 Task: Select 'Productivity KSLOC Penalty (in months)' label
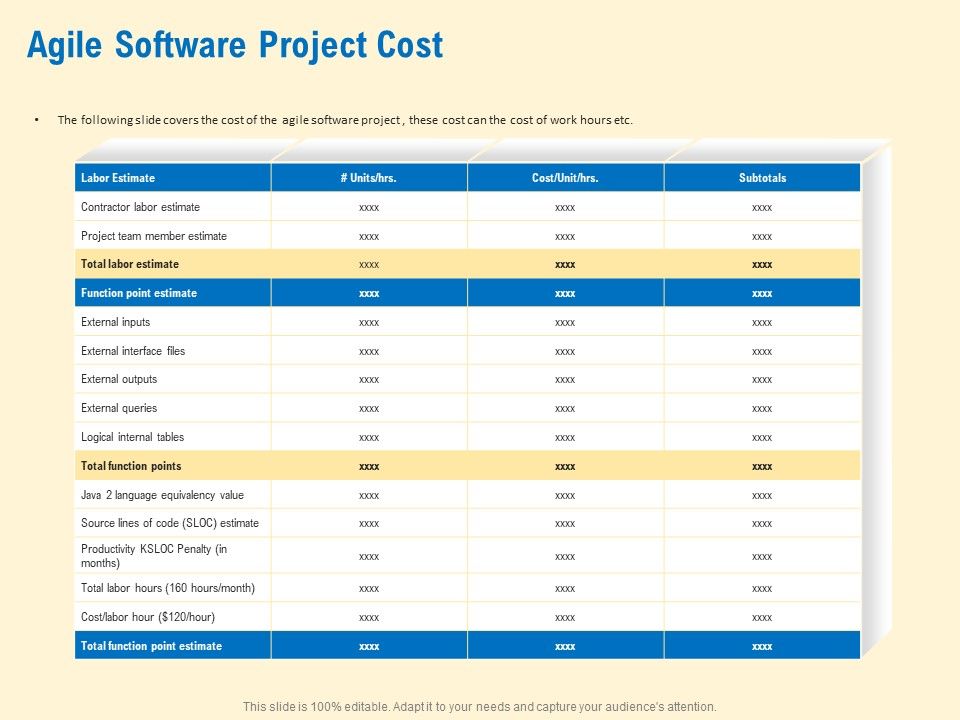[154, 556]
